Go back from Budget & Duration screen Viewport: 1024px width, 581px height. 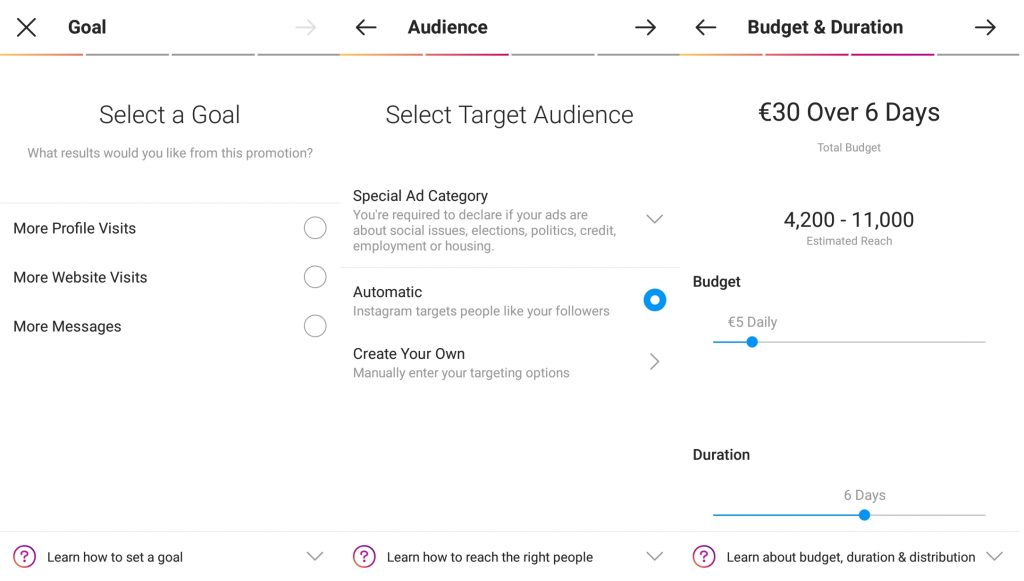(705, 27)
